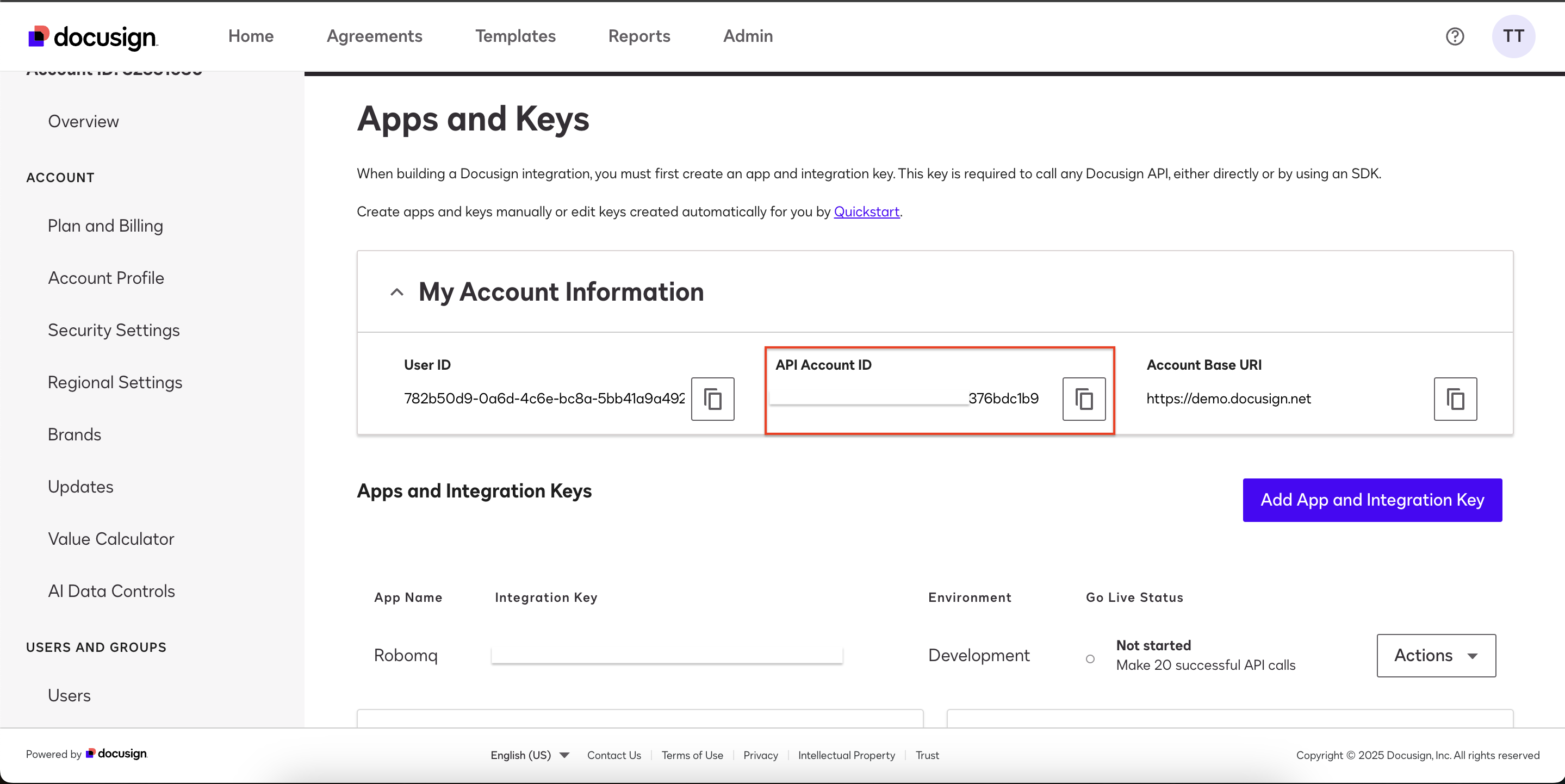The height and width of the screenshot is (784, 1565).
Task: Click the https://demo.docusign.net URI text
Action: tap(1228, 399)
